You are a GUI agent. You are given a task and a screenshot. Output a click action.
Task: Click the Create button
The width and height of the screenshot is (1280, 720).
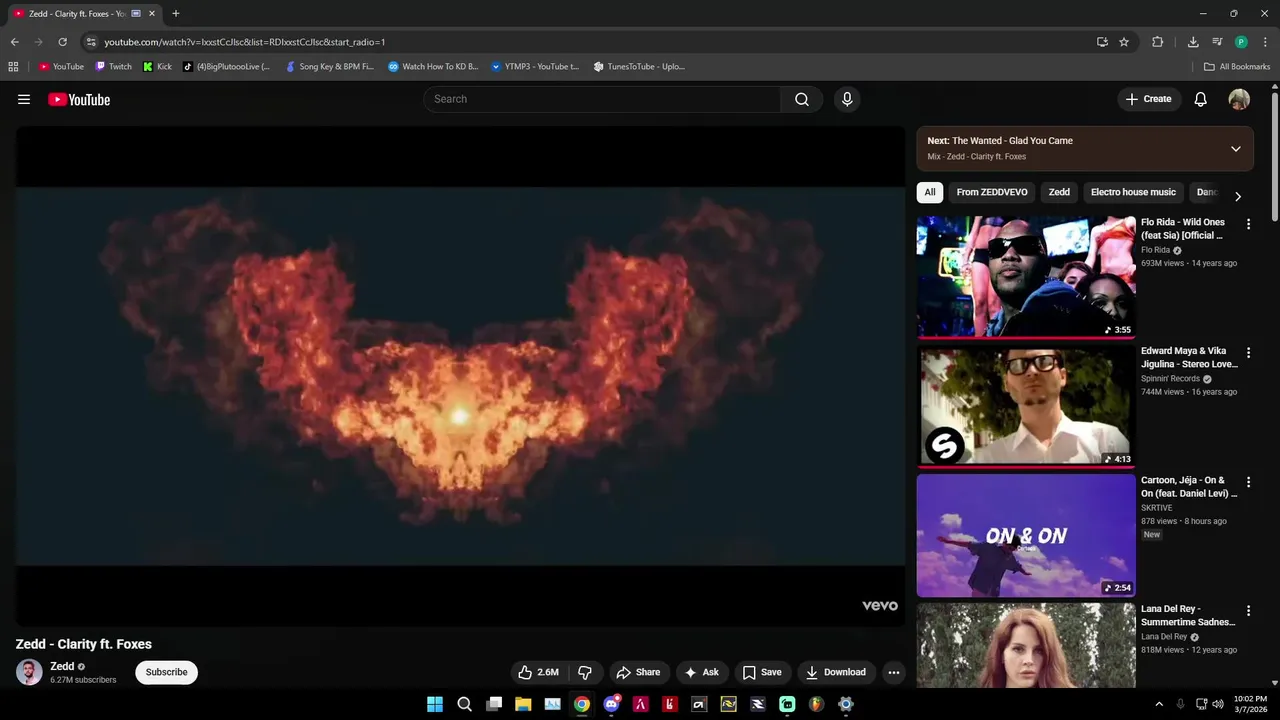pos(1148,99)
